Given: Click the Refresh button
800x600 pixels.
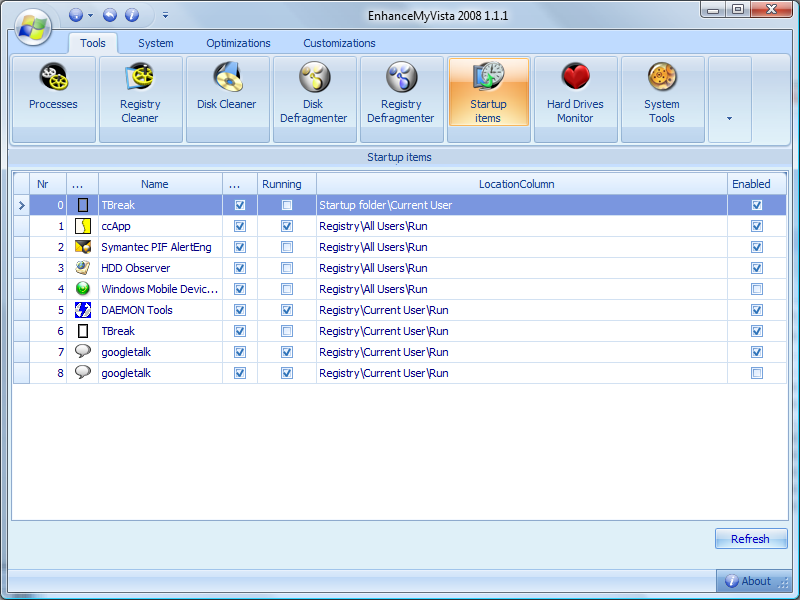Looking at the screenshot, I should (x=751, y=539).
